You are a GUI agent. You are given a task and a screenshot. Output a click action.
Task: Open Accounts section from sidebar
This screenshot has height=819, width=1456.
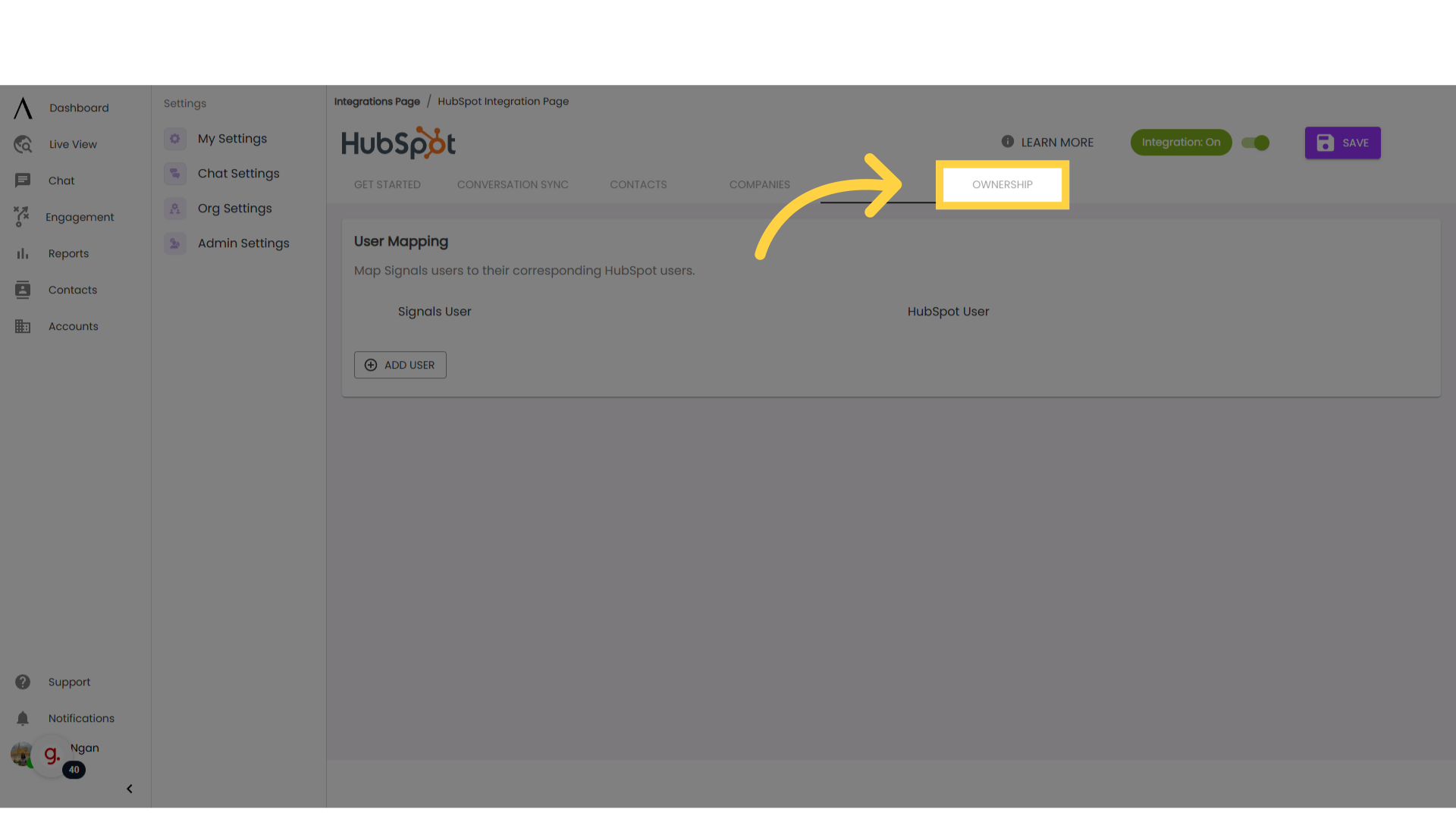click(x=73, y=326)
